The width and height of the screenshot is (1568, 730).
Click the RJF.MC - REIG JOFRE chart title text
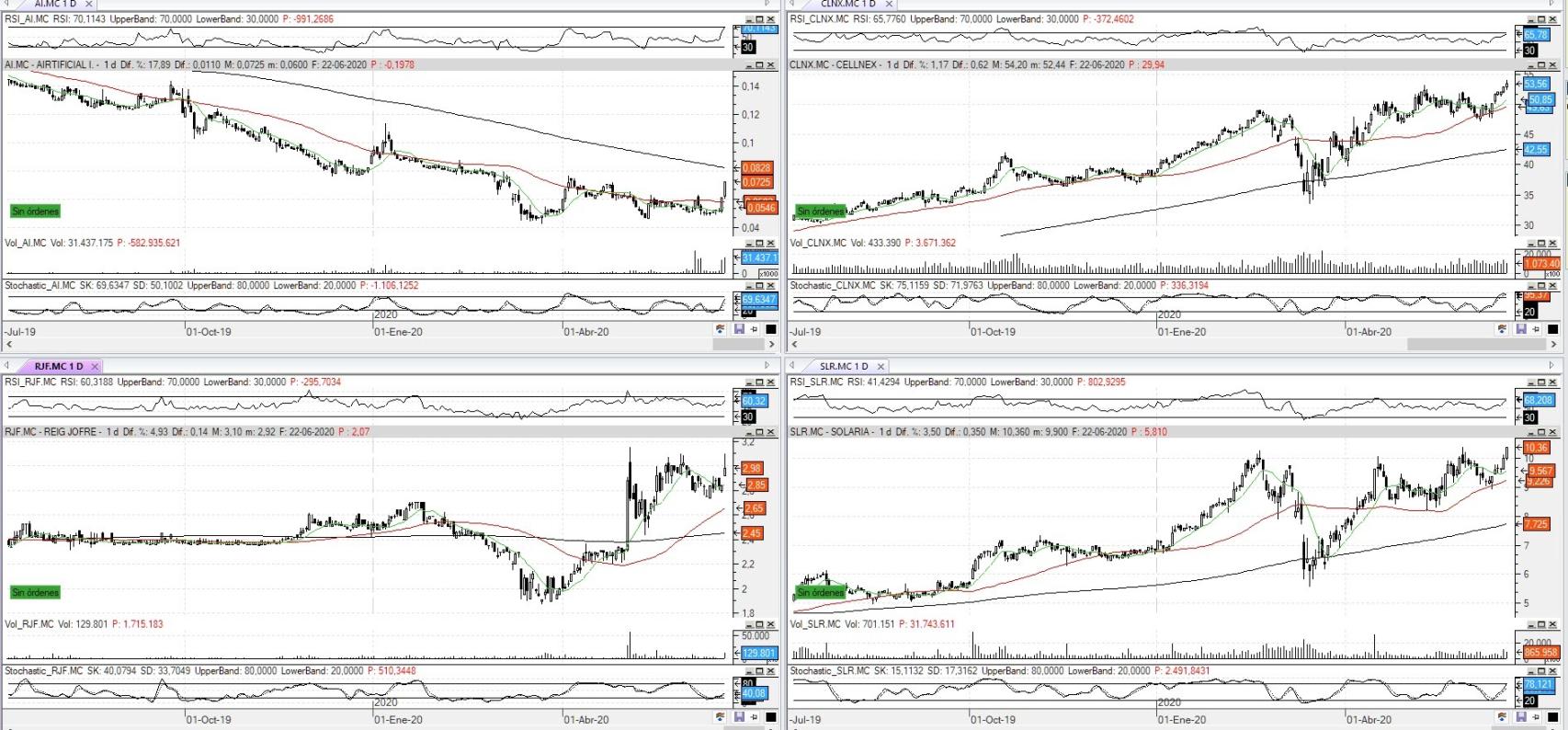51,431
